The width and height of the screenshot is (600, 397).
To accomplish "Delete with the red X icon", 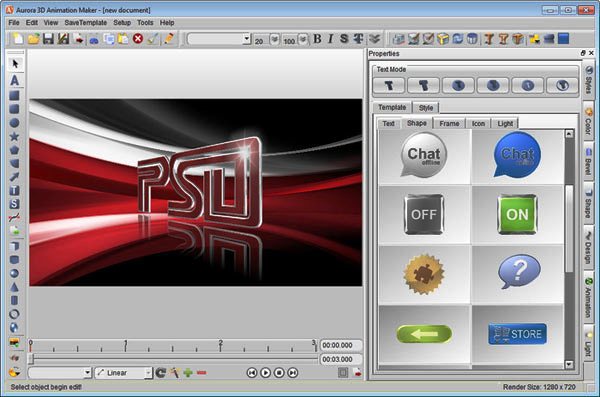I will tap(138, 39).
